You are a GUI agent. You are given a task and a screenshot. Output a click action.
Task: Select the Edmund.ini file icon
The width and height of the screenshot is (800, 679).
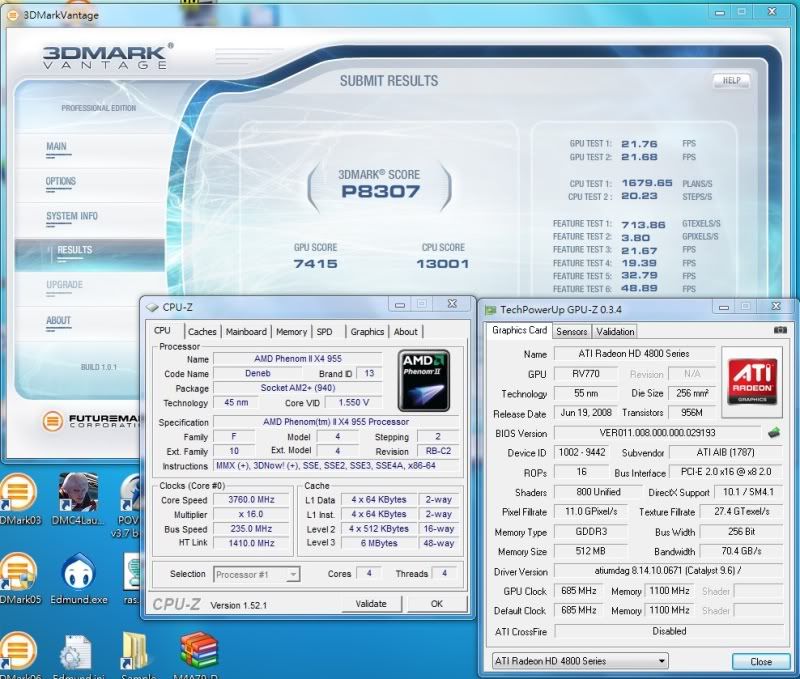(x=78, y=656)
